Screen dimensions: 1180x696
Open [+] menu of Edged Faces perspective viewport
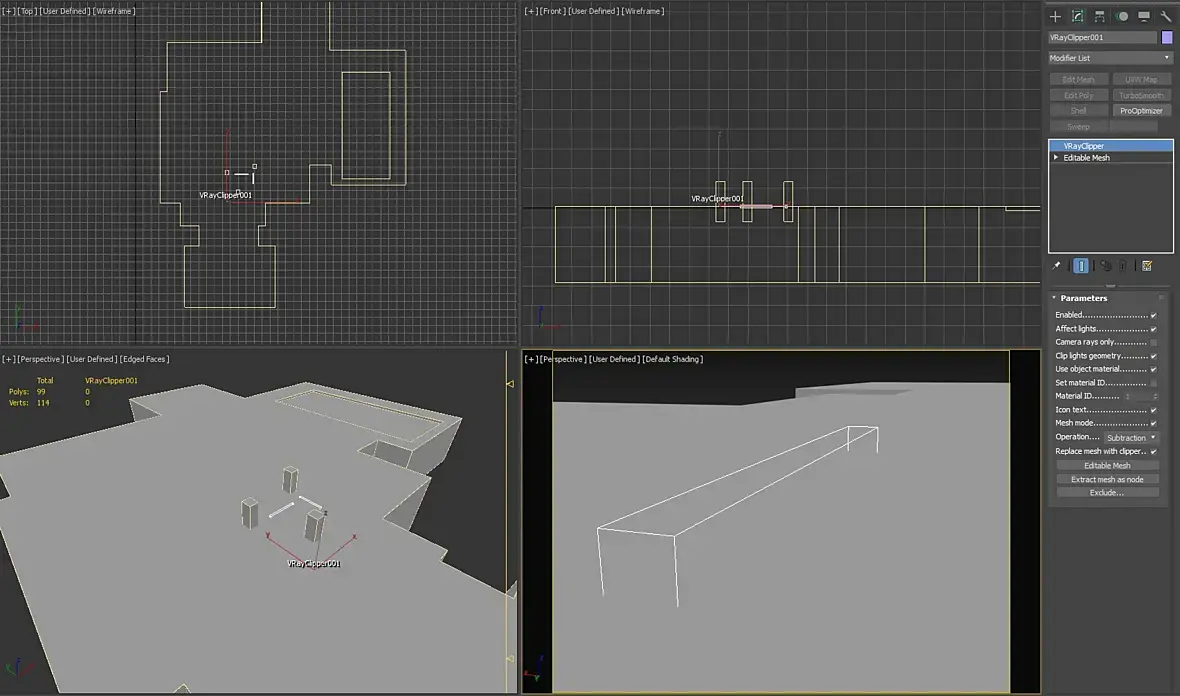coord(8,359)
